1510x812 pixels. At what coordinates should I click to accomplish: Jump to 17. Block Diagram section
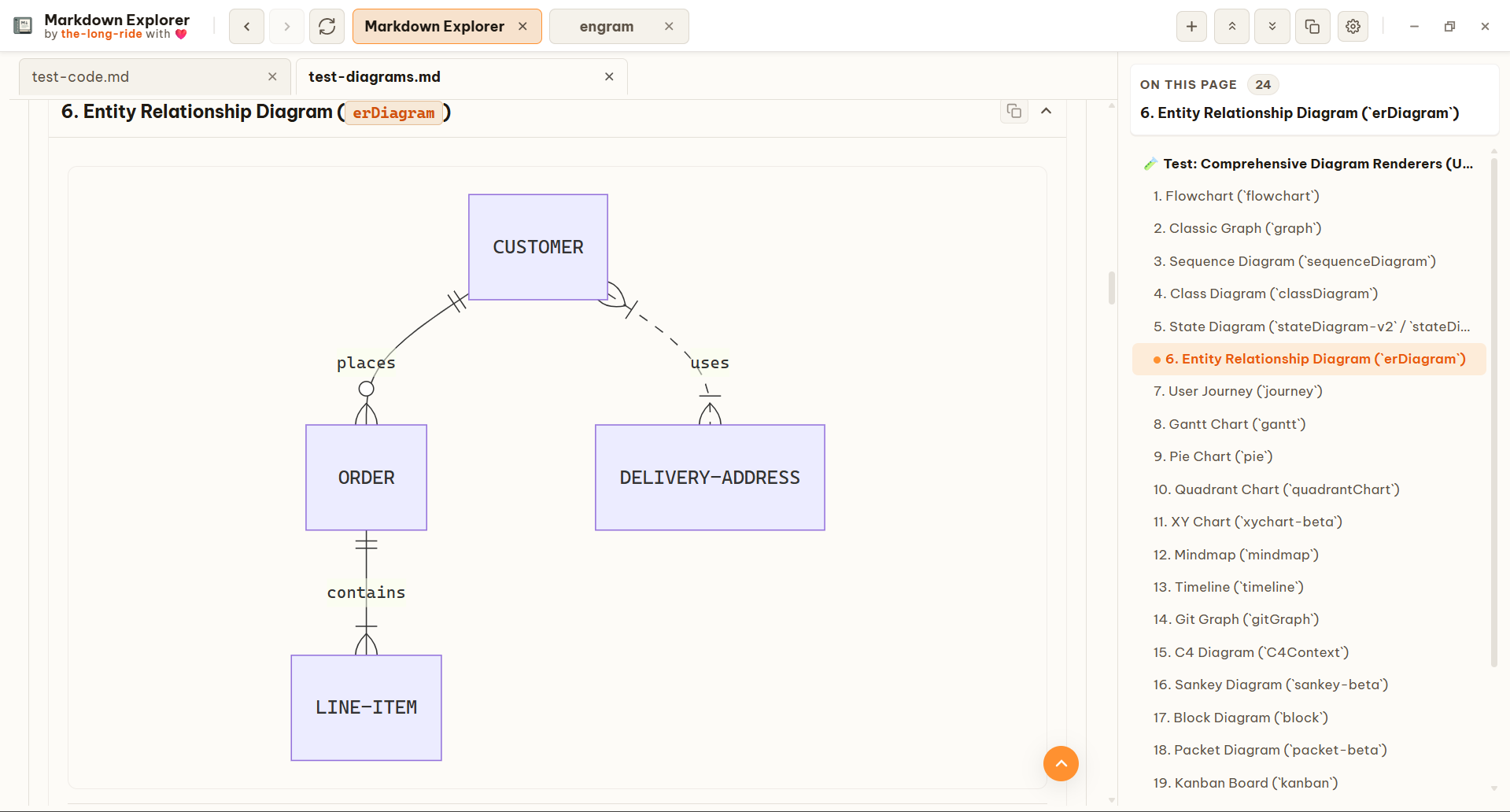coord(1309,718)
